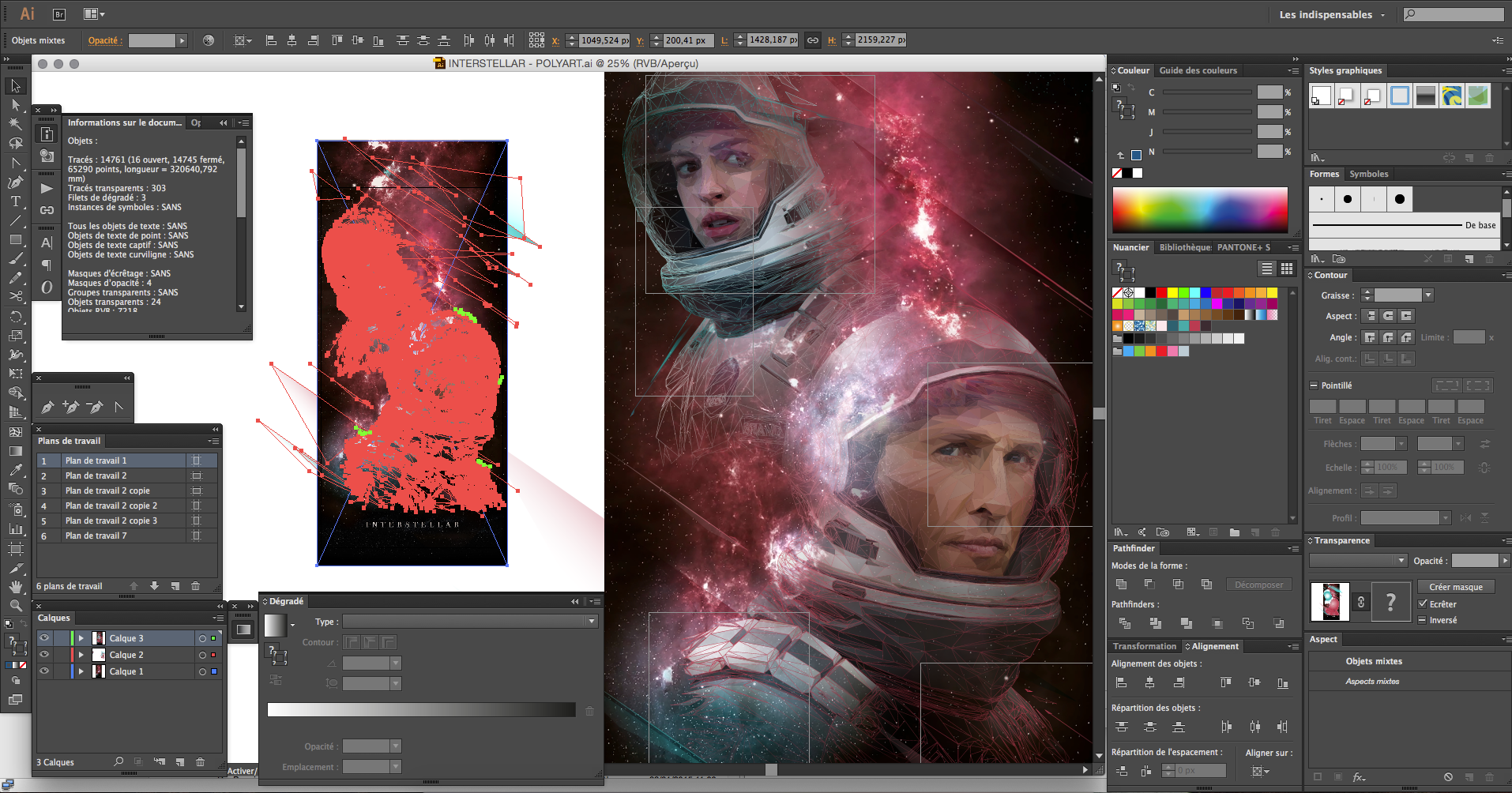Select the Lasso tool
Viewport: 1512px width, 793px height.
15,143
